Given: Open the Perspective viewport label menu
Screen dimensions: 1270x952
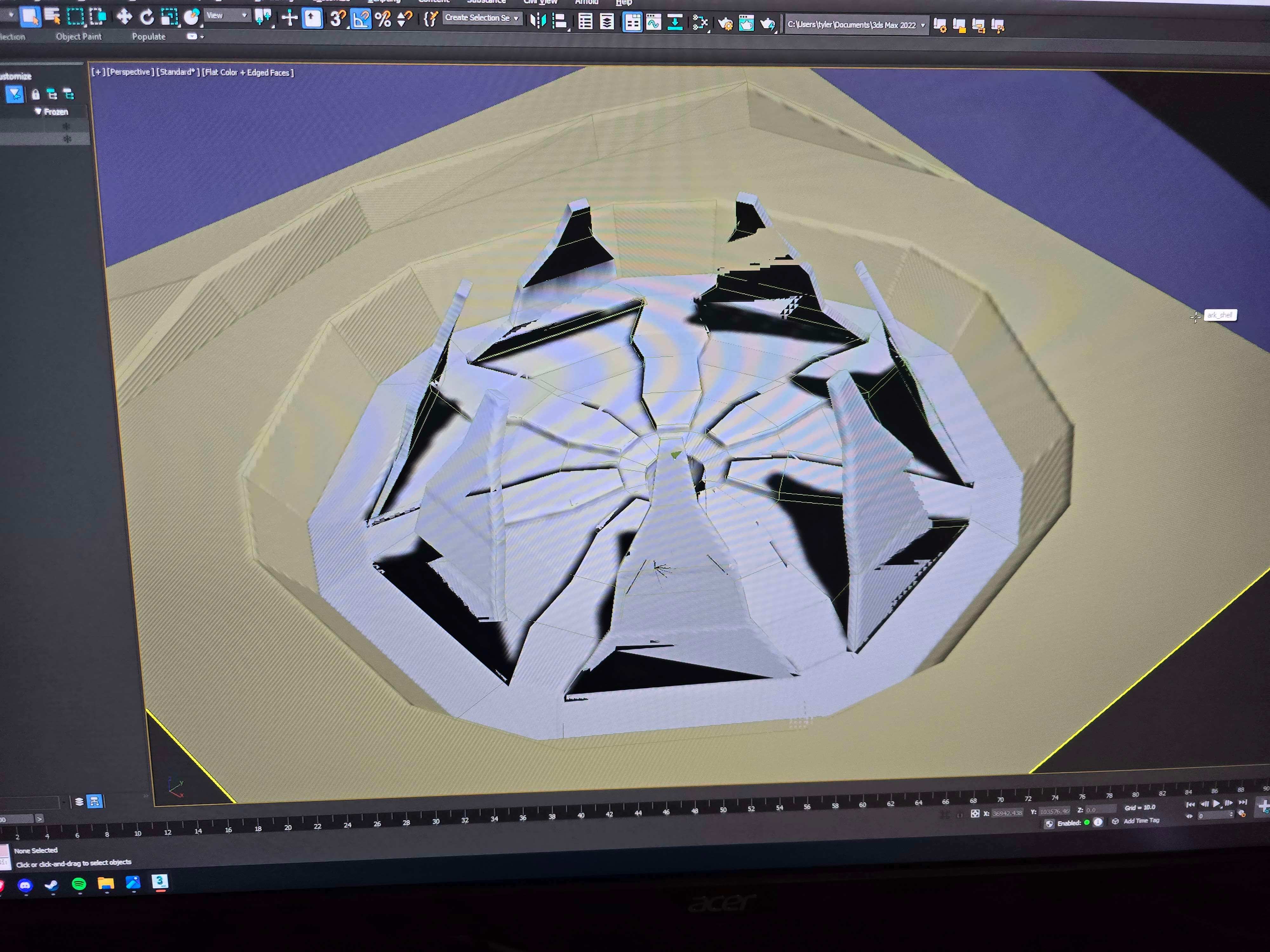Looking at the screenshot, I should pos(130,72).
